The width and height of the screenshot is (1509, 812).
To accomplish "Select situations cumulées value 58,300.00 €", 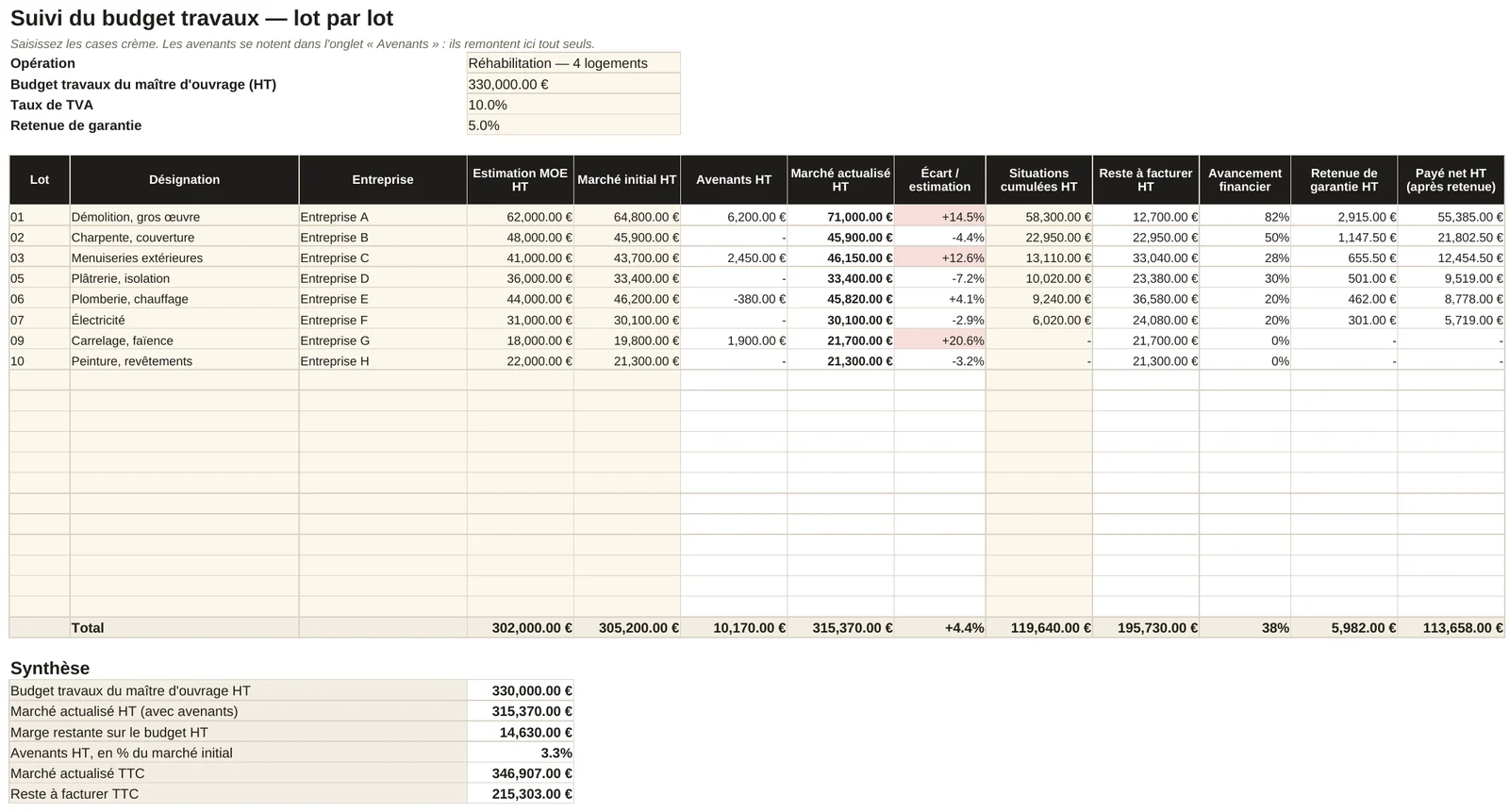I will pyautogui.click(x=1038, y=217).
